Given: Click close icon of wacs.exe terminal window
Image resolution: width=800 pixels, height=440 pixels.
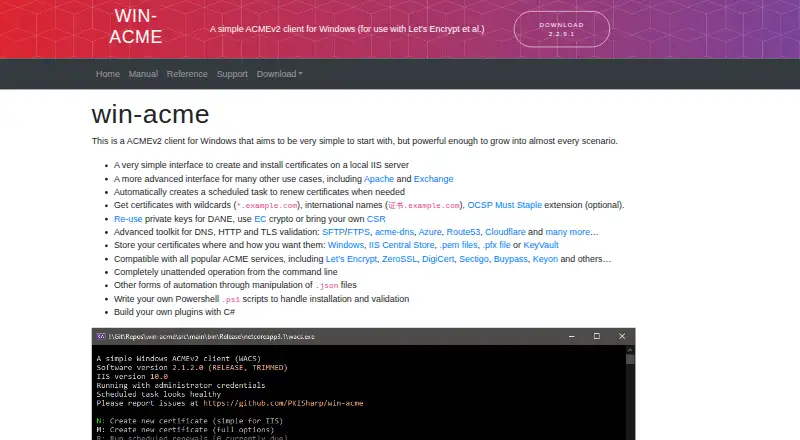Looking at the screenshot, I should (x=622, y=336).
